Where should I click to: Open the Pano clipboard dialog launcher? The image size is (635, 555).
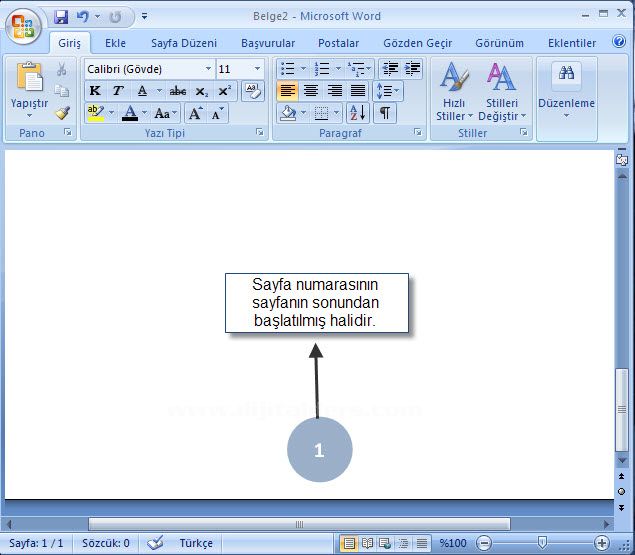click(68, 132)
